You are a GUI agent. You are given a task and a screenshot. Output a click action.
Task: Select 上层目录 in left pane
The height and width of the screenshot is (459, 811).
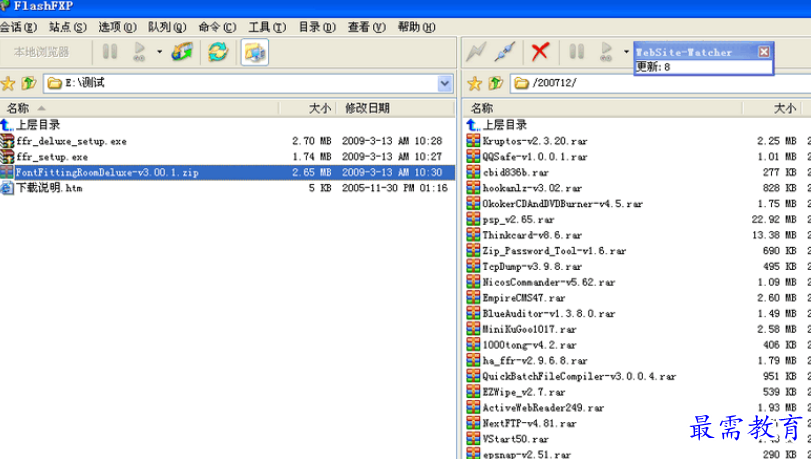[38, 125]
